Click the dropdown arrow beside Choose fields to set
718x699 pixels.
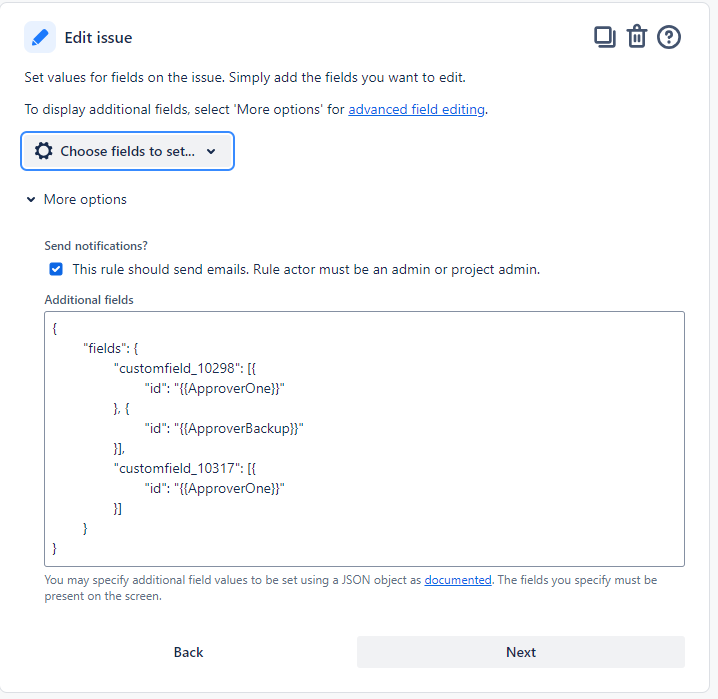click(x=211, y=152)
